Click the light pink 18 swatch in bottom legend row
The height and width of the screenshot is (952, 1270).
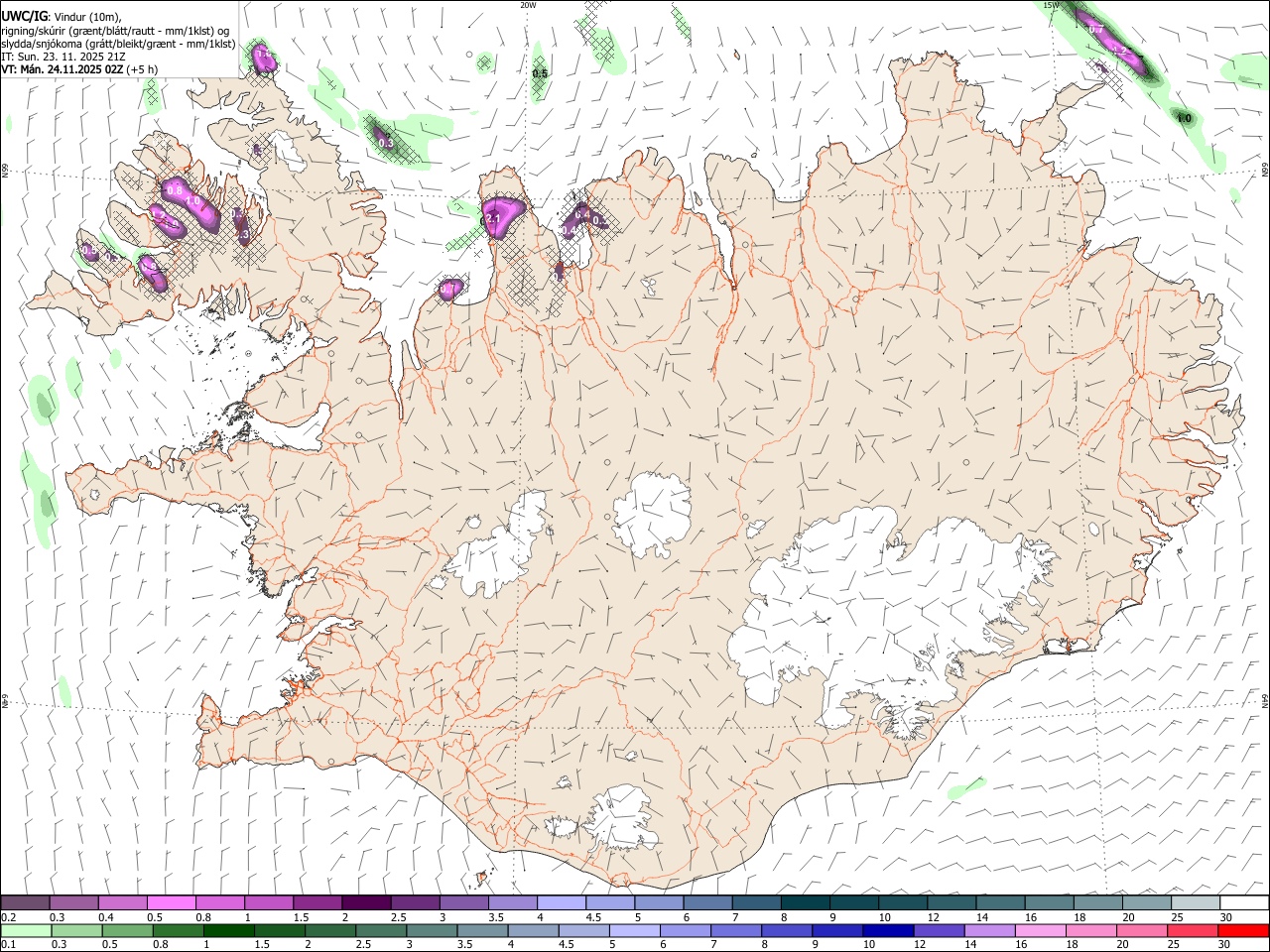tap(1091, 931)
